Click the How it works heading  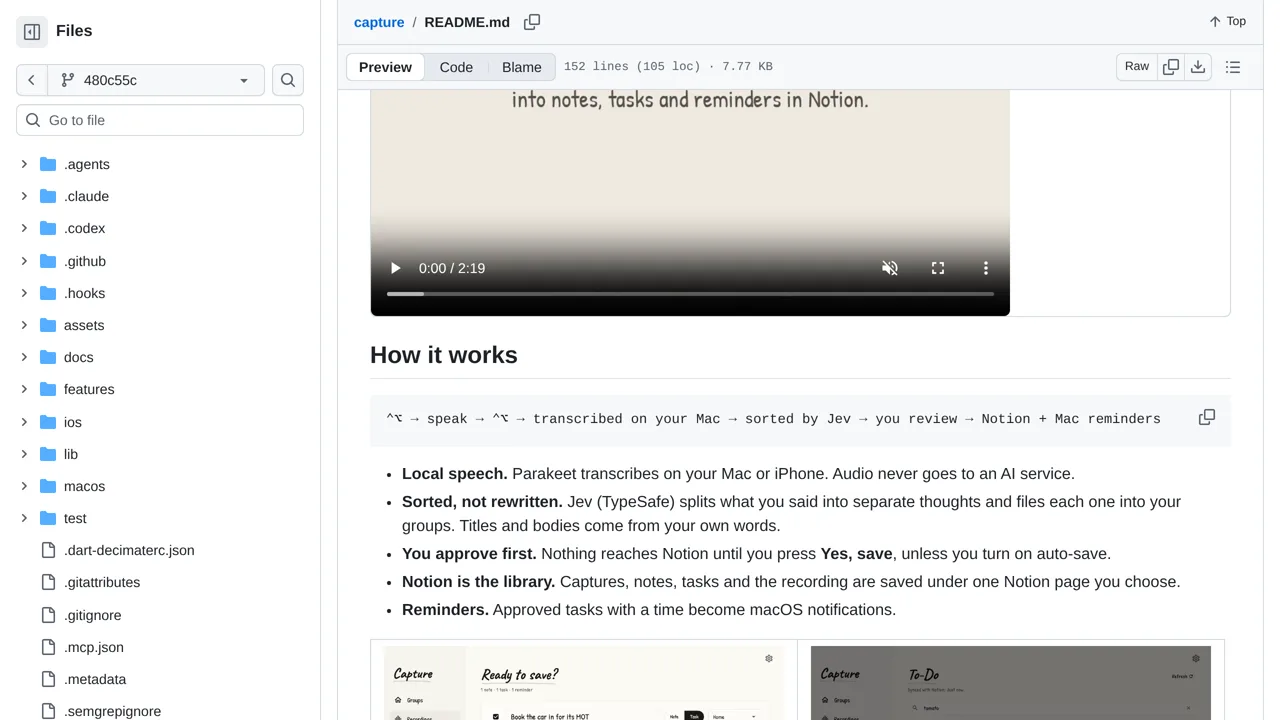tap(444, 355)
